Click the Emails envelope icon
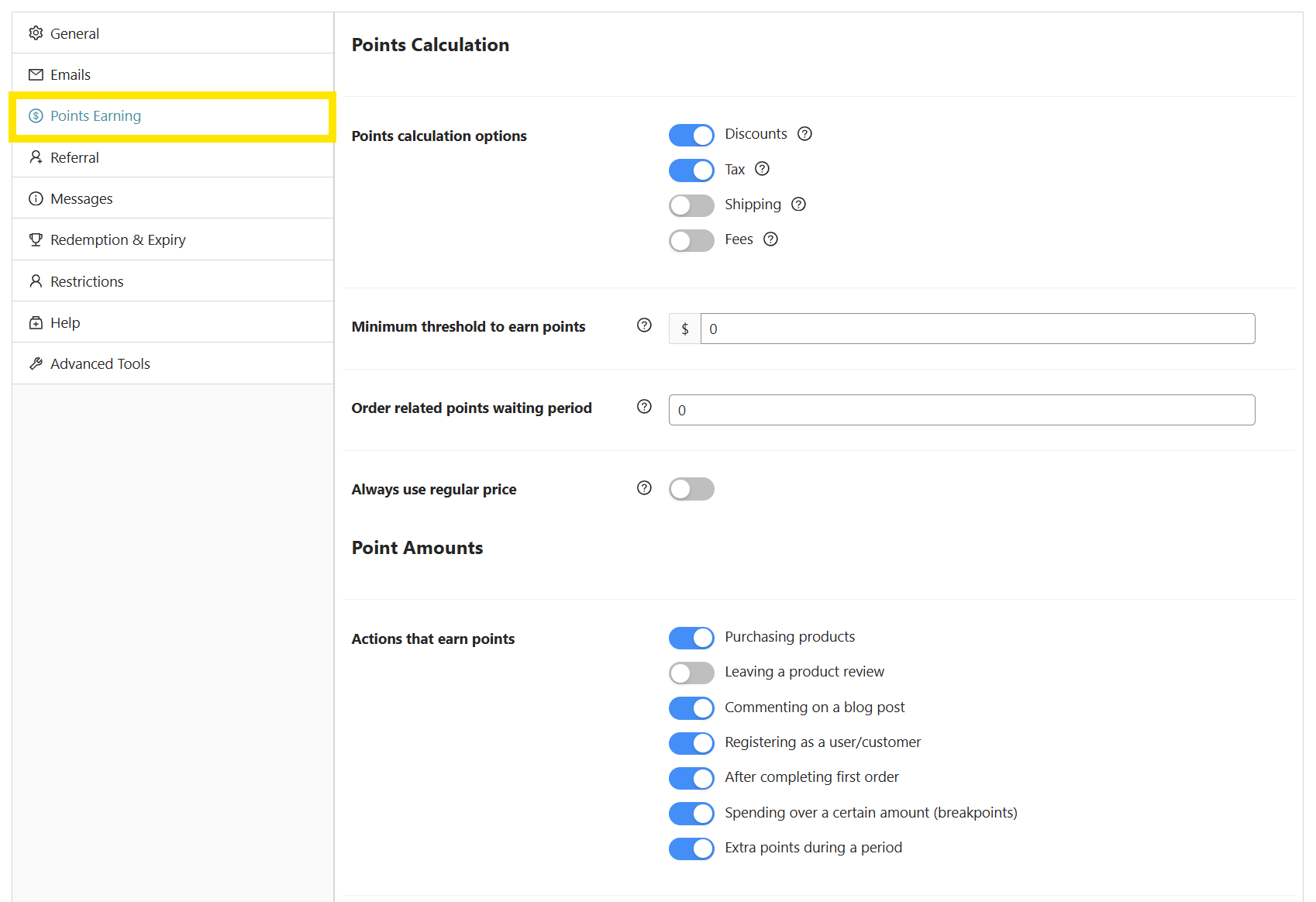Screen dimensions: 1316x902 coord(36,74)
